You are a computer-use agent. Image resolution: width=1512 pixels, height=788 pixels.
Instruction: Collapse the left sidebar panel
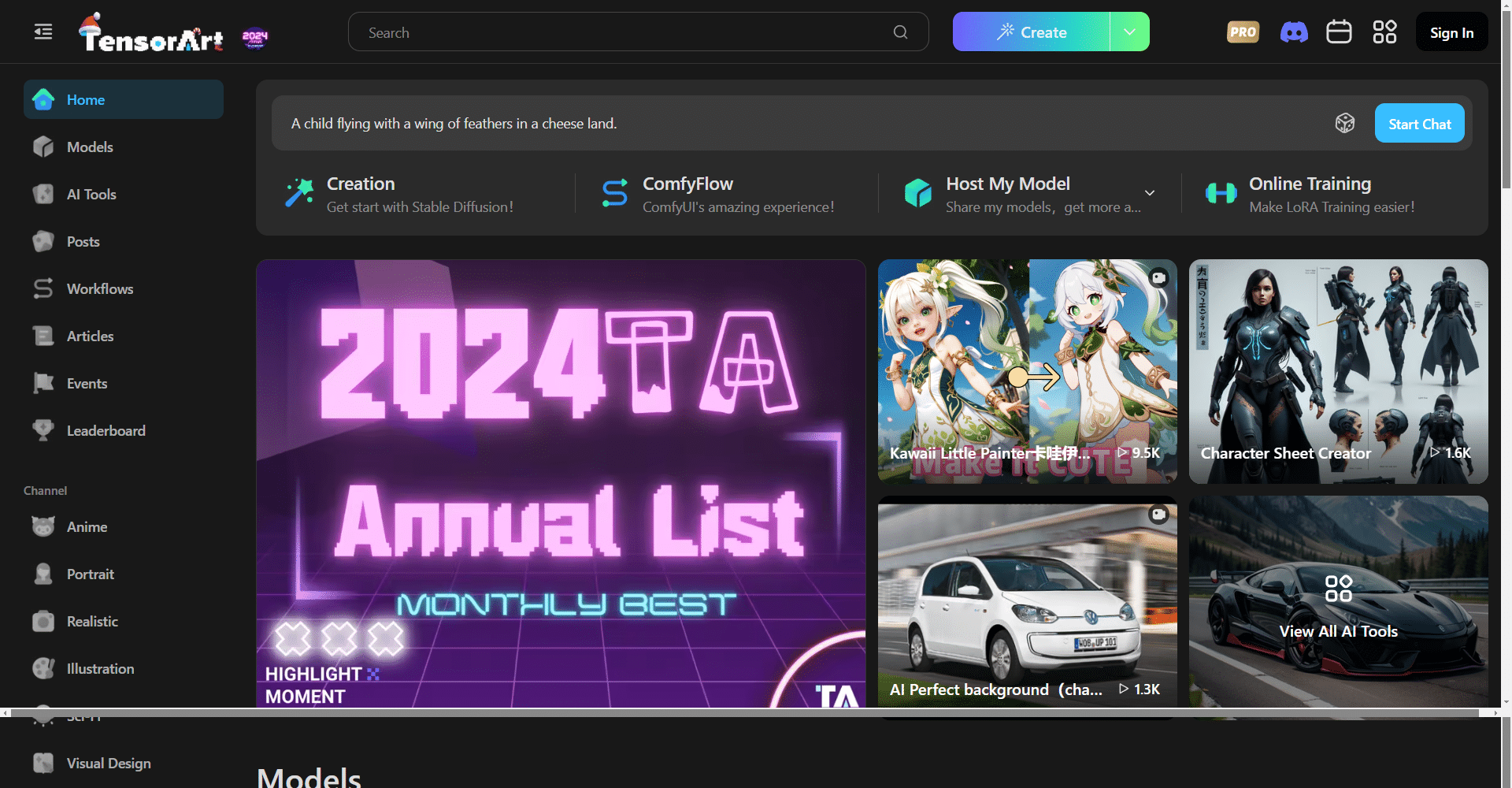(43, 32)
